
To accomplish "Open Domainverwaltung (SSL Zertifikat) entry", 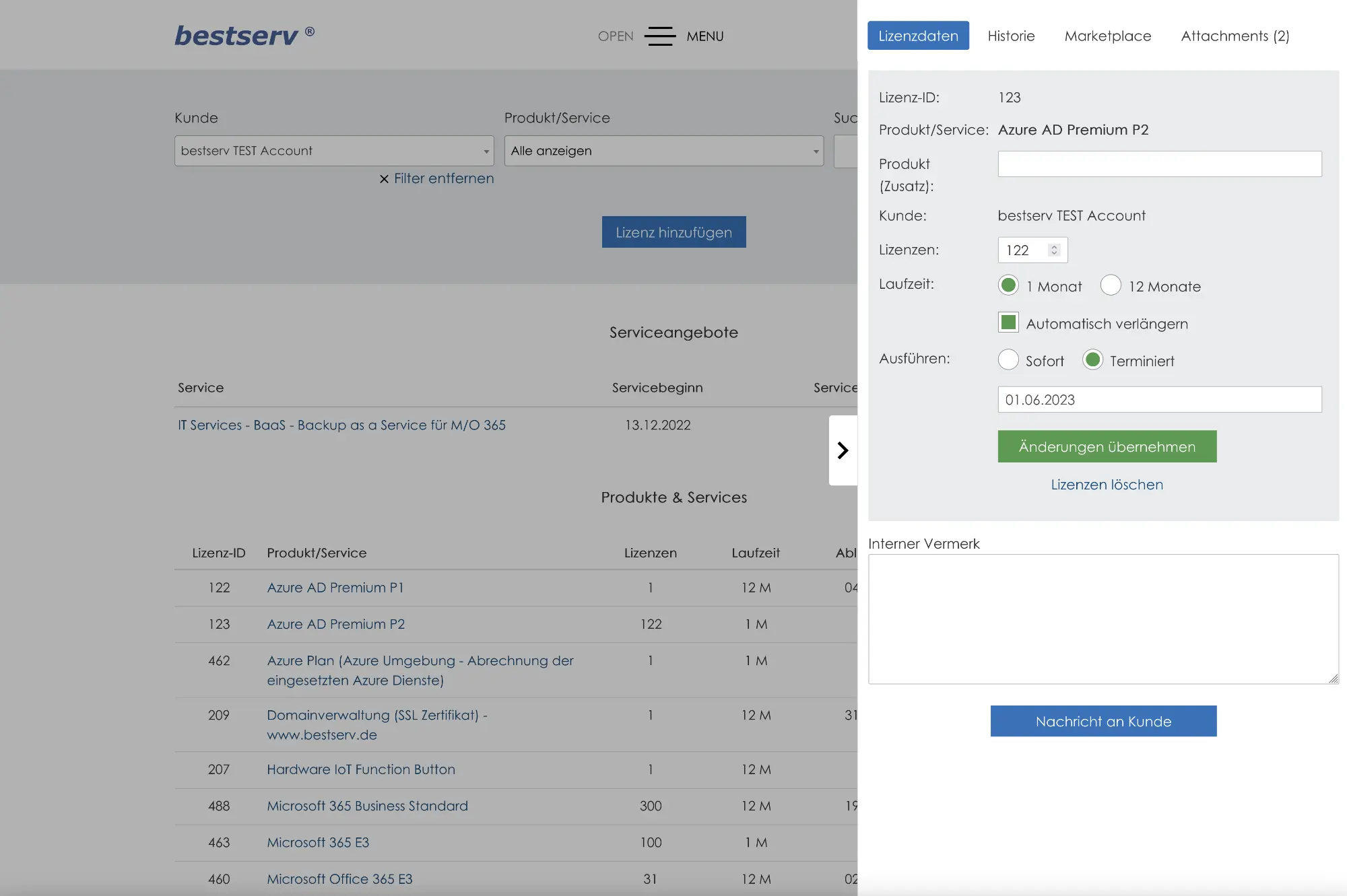I will [377, 725].
